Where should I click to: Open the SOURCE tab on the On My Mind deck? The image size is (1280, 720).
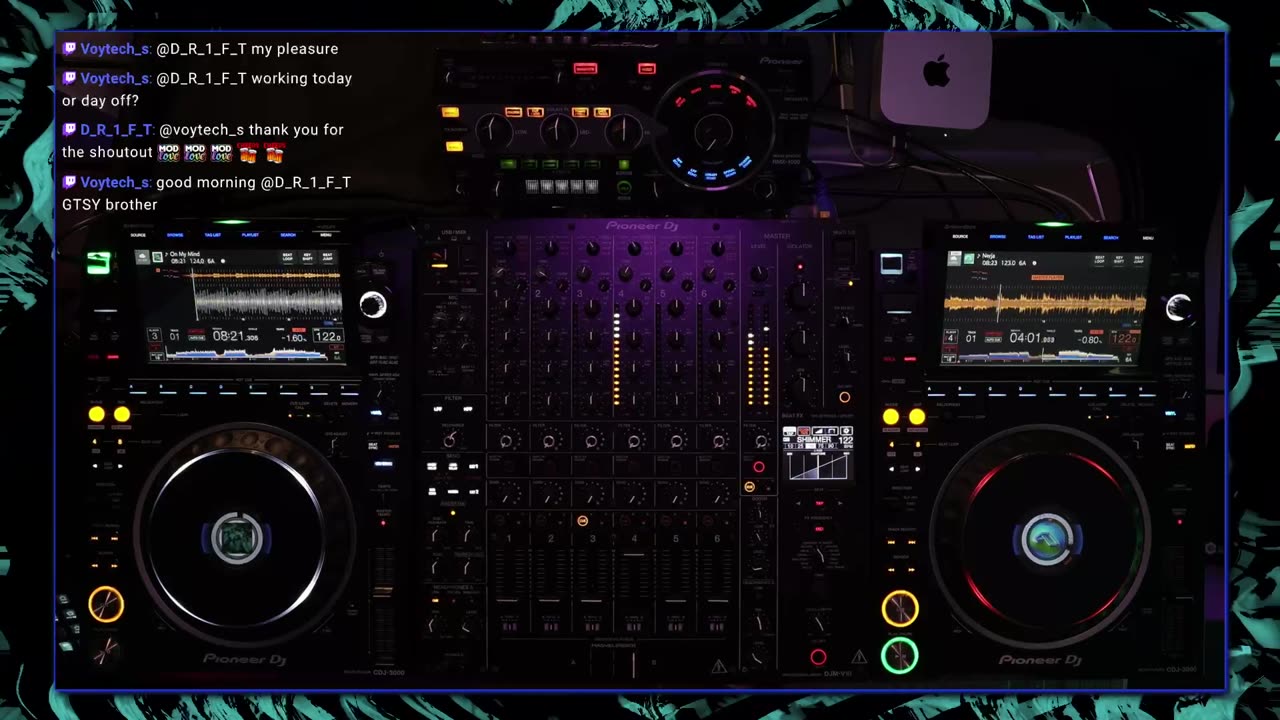pos(138,235)
